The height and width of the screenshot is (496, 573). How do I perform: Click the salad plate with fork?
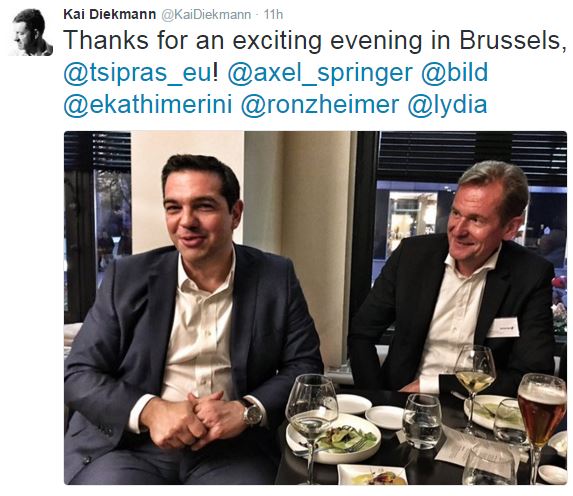point(334,440)
